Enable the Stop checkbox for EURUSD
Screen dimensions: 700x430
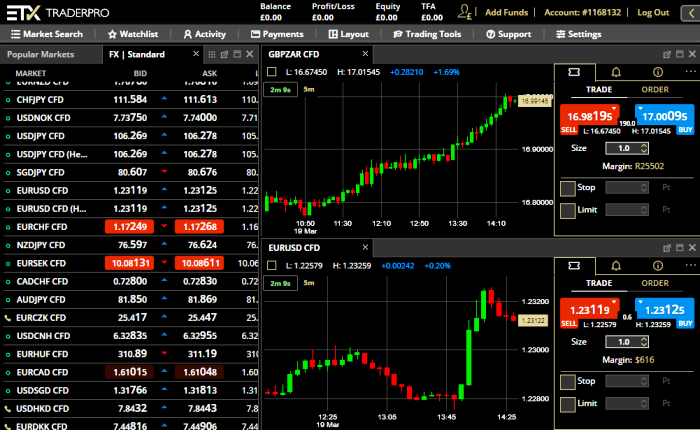(567, 382)
